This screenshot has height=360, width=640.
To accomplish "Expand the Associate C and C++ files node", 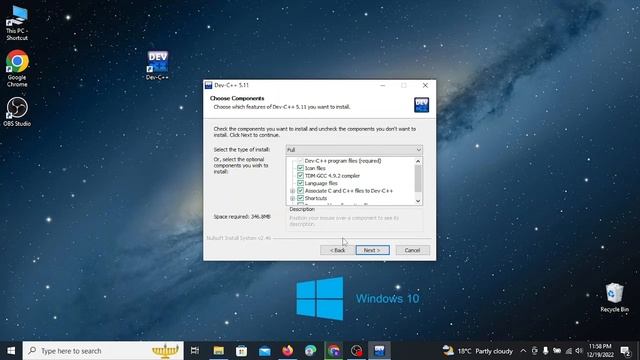I will pyautogui.click(x=293, y=191).
